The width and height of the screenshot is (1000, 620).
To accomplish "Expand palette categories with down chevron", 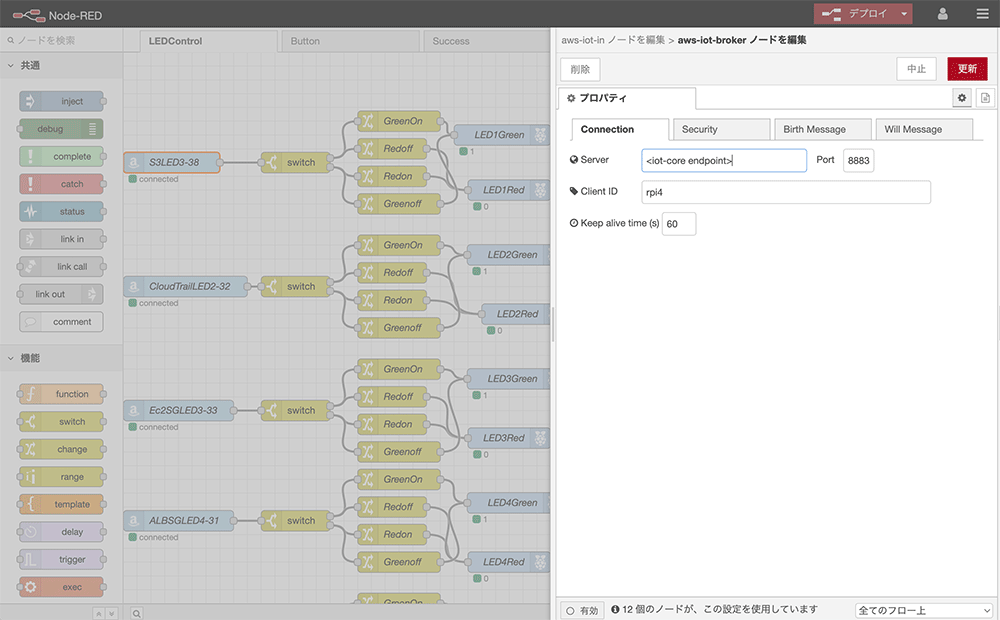I will click(x=111, y=613).
